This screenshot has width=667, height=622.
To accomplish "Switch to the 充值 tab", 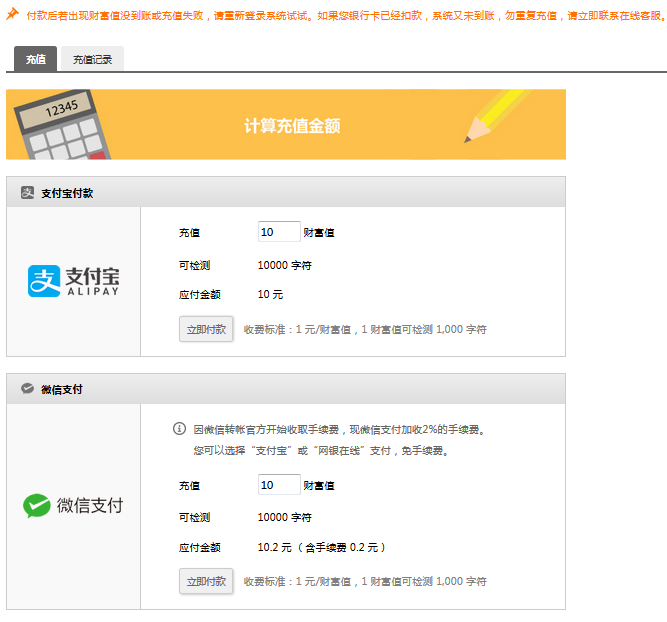I will (35, 59).
